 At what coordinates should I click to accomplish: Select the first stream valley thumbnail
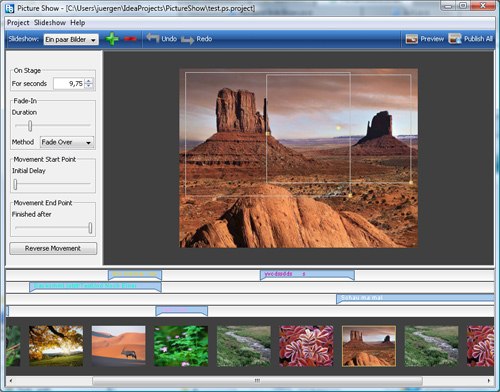[x=244, y=346]
